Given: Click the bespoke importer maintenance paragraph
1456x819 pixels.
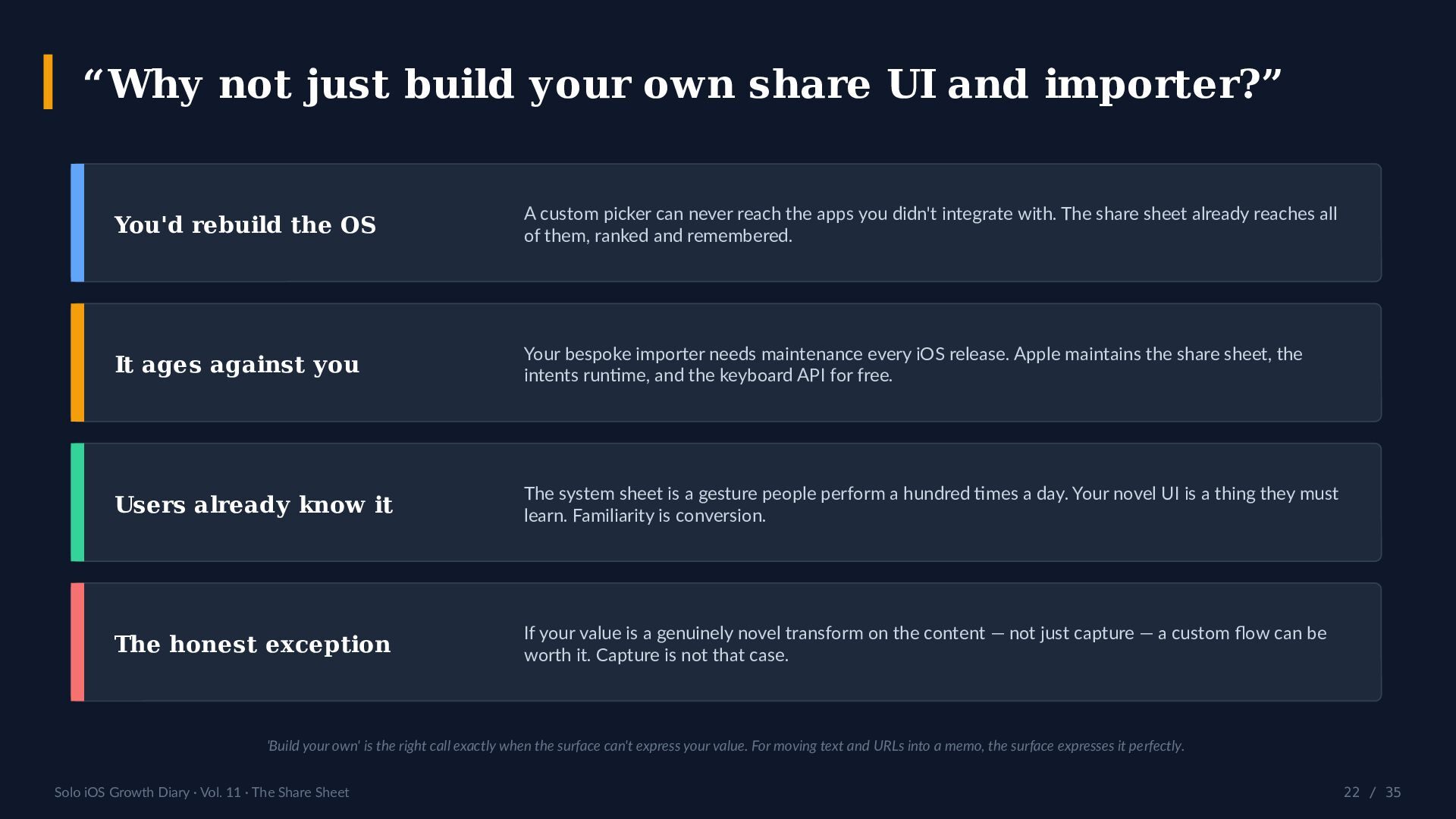Looking at the screenshot, I should point(913,365).
